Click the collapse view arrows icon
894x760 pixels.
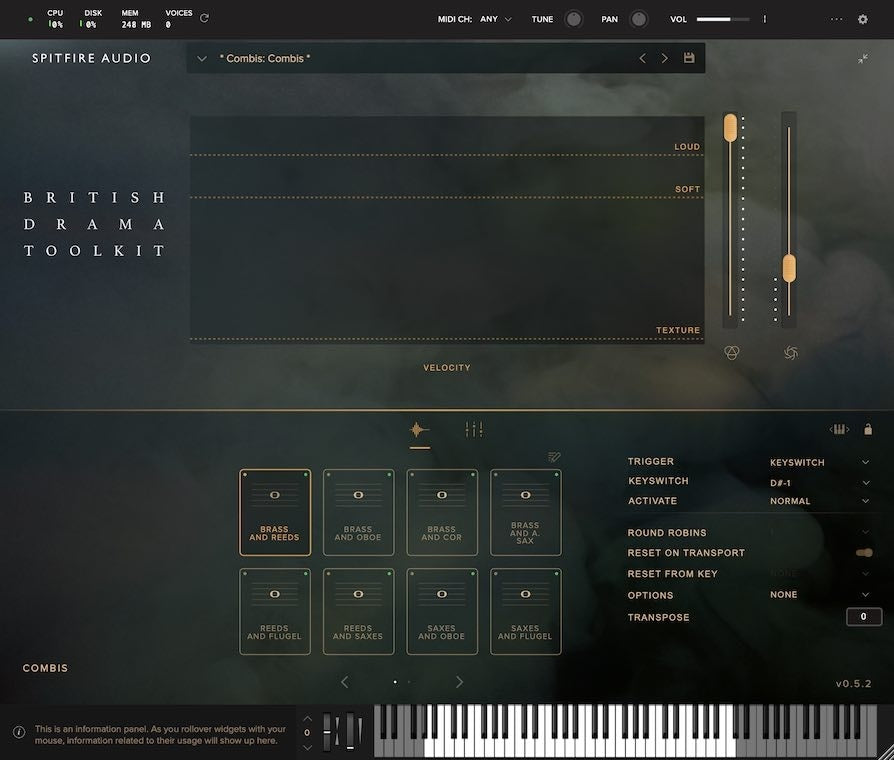tap(863, 58)
